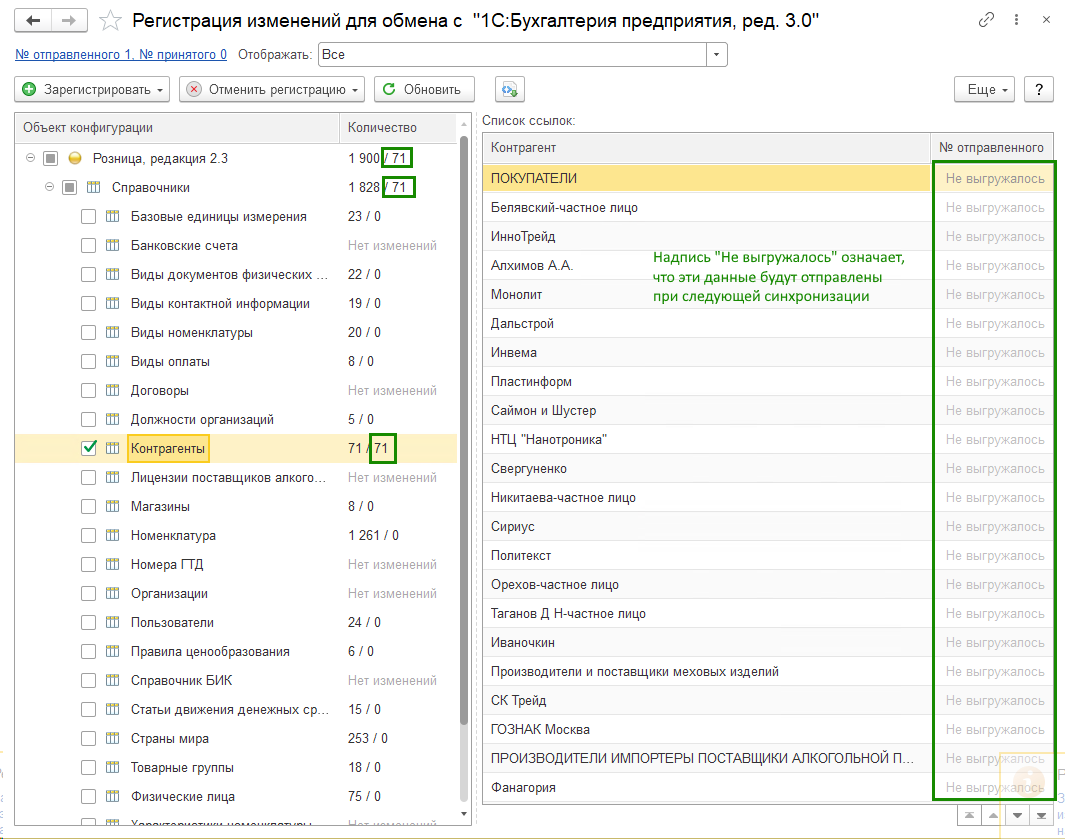
Task: Check the Номенклатура checkbox
Action: [88, 535]
